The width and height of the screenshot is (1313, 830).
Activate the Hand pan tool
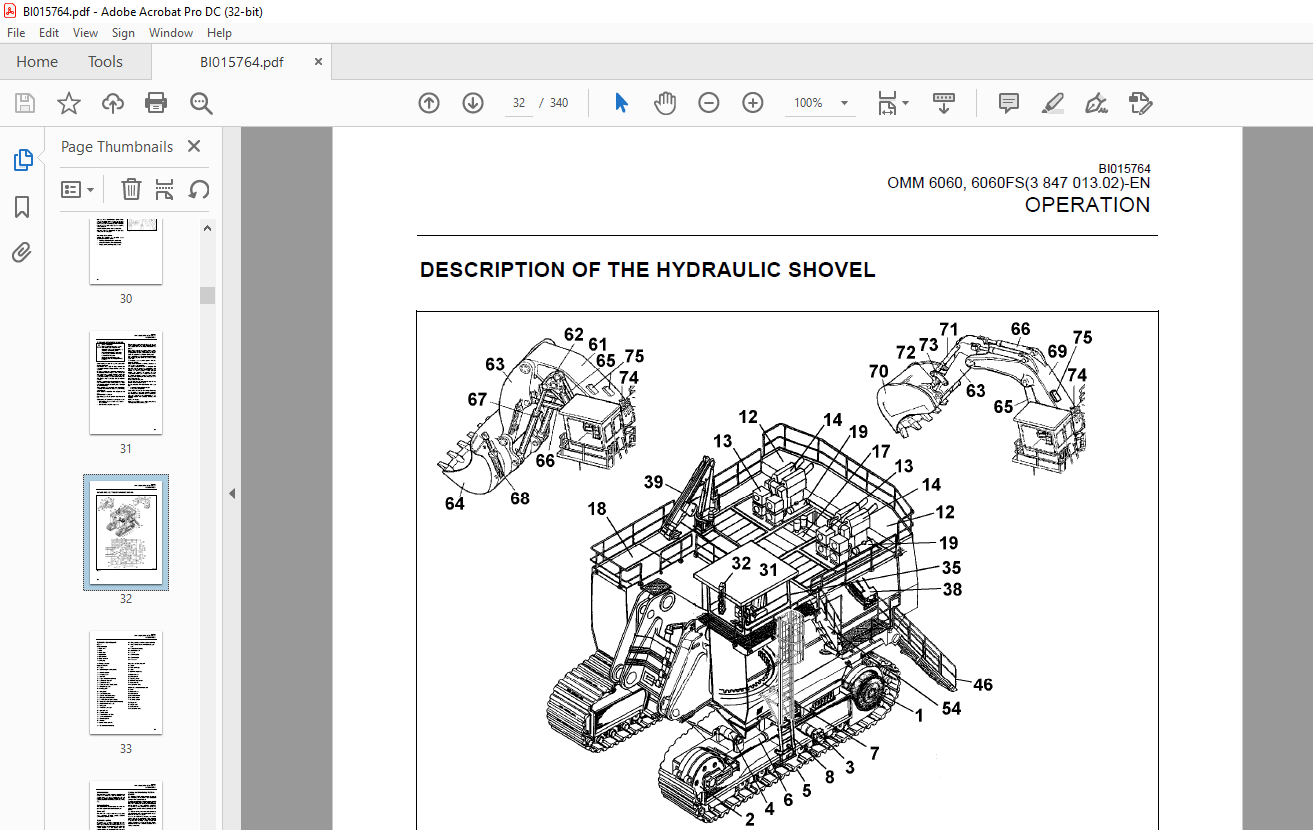coord(665,103)
